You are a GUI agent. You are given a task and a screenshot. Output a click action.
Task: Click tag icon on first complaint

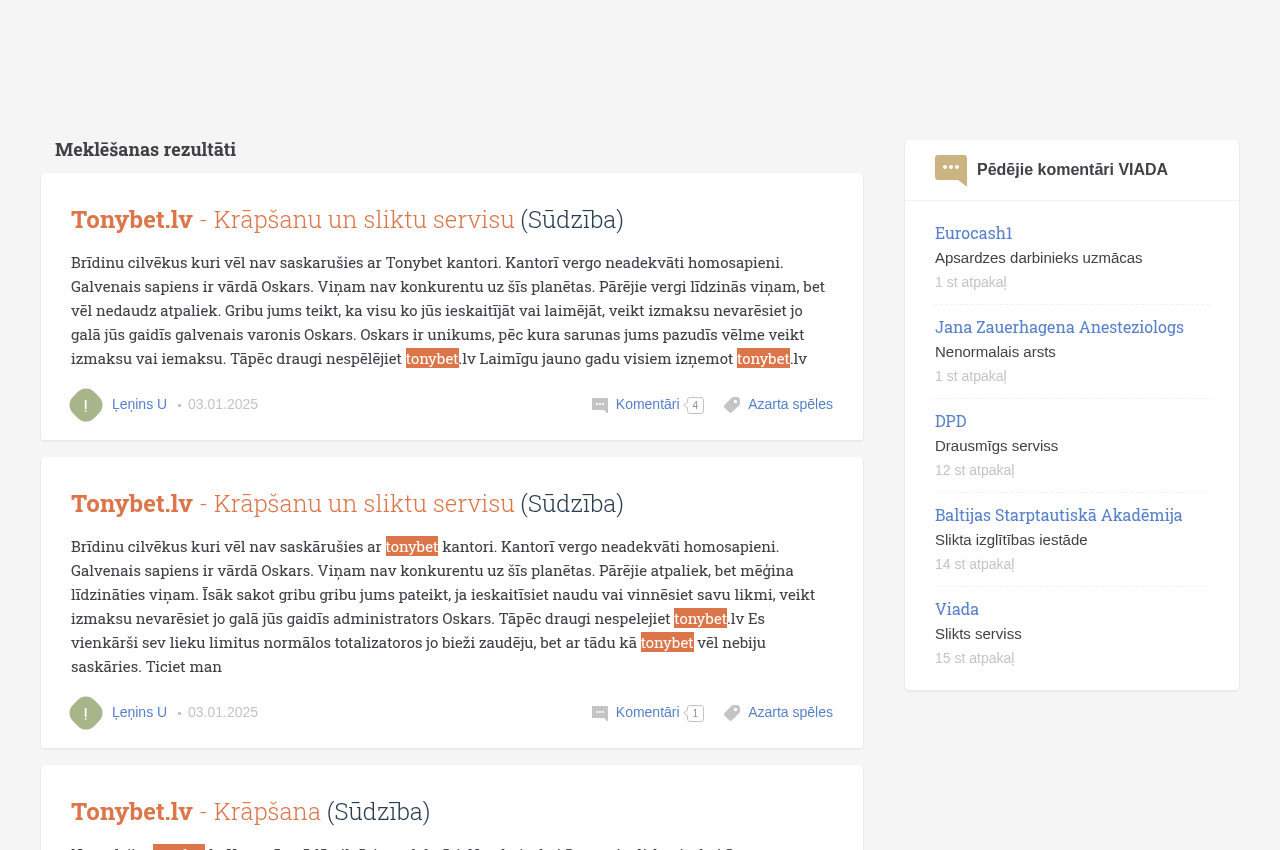click(732, 405)
